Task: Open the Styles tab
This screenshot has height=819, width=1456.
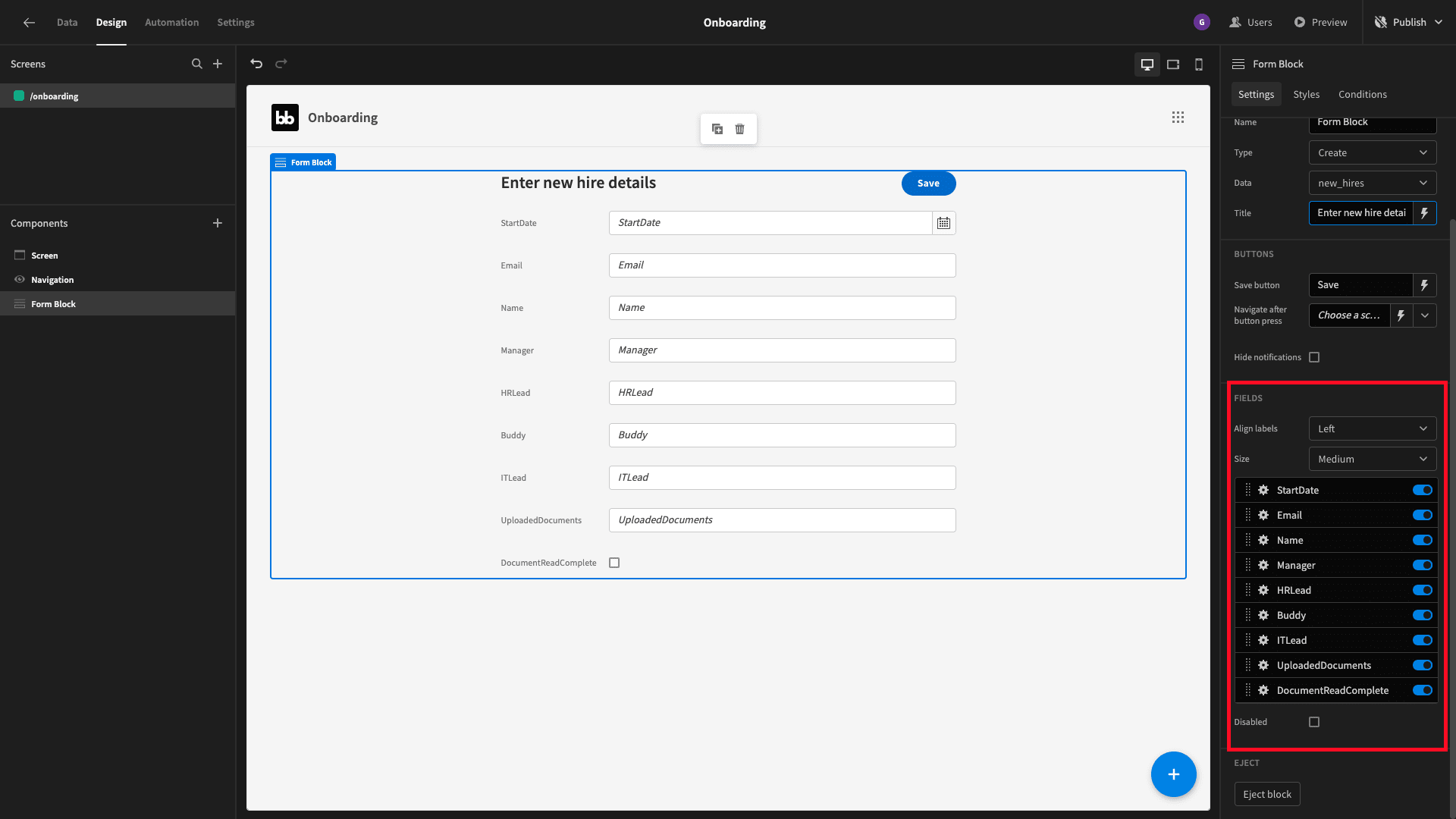Action: point(1306,94)
